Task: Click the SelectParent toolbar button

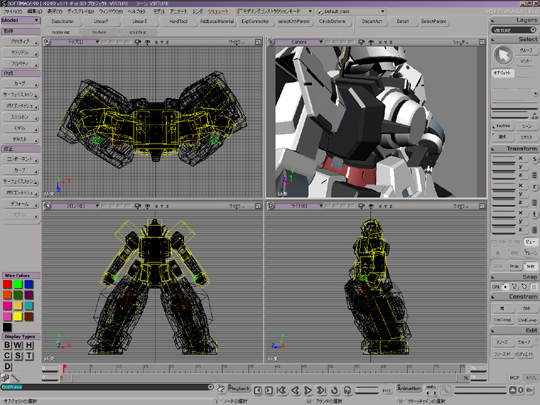Action: point(433,21)
